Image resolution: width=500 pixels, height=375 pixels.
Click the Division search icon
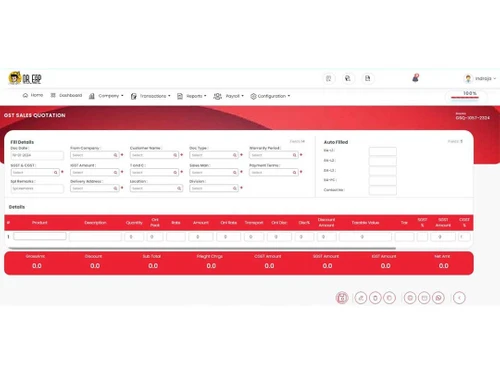[235, 188]
